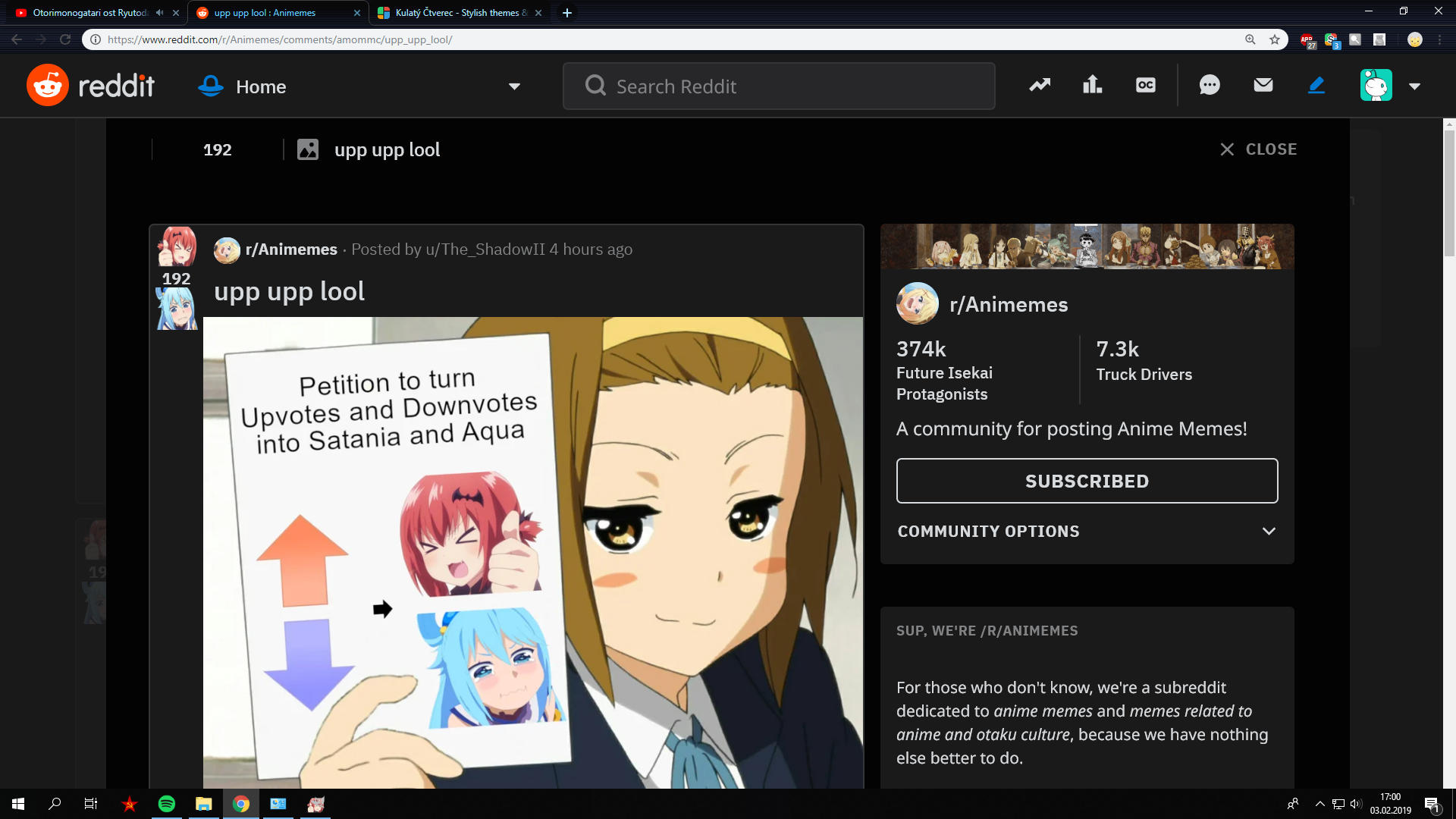Upvote the post with Satania icon
Image resolution: width=1456 pixels, height=819 pixels.
click(177, 246)
